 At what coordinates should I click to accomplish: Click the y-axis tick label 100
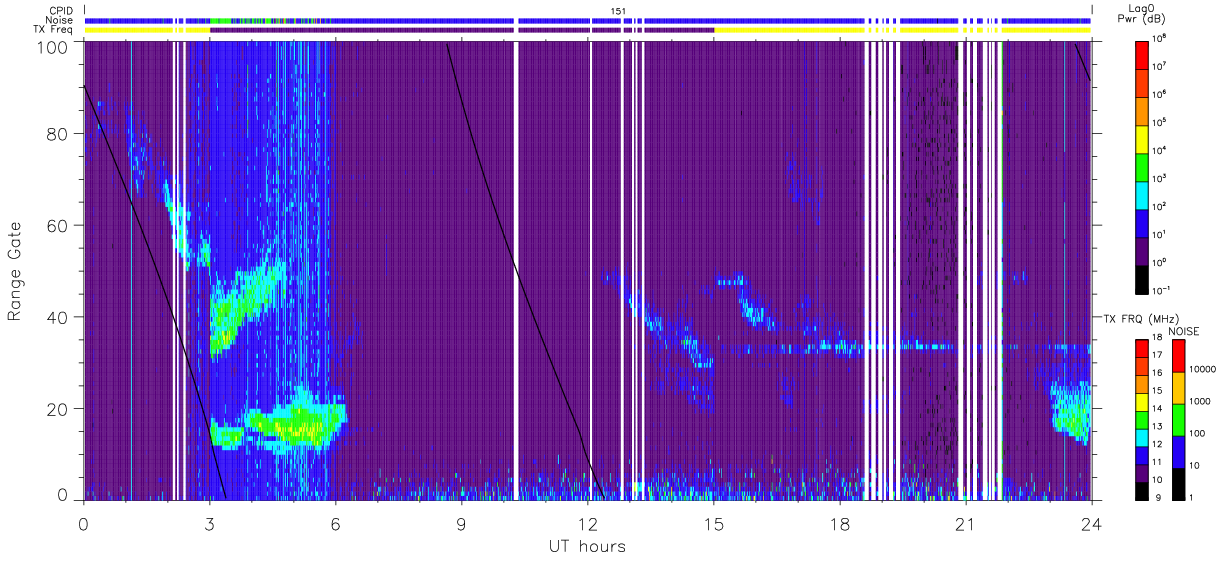pyautogui.click(x=54, y=47)
